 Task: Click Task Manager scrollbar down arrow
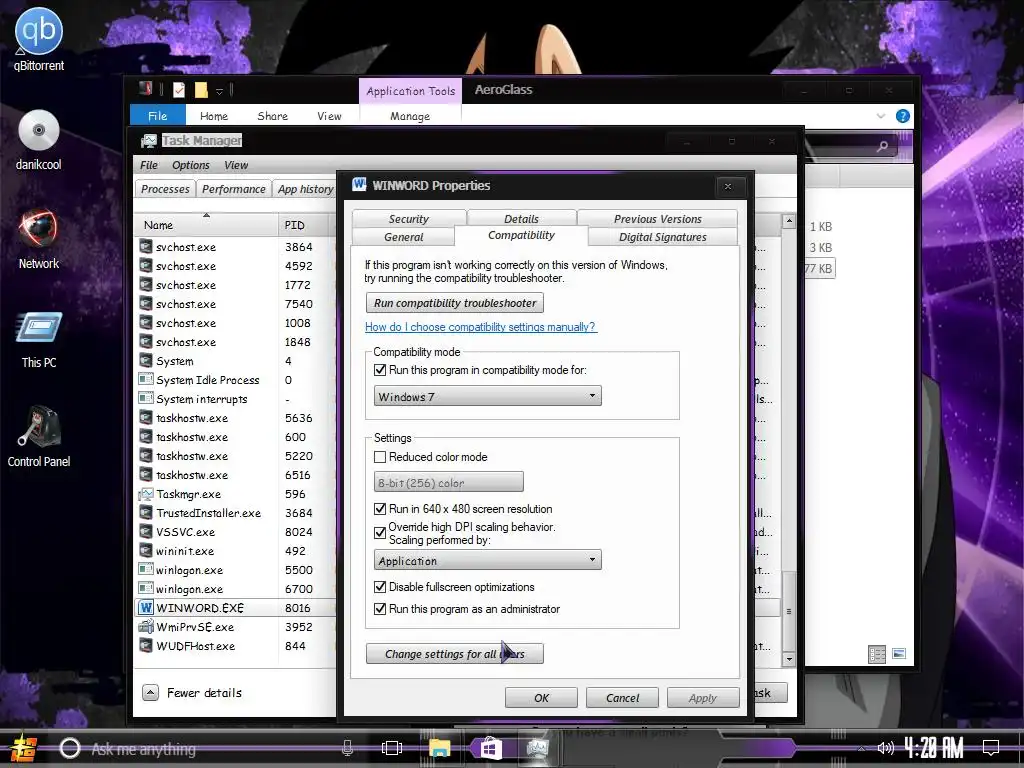[x=789, y=659]
